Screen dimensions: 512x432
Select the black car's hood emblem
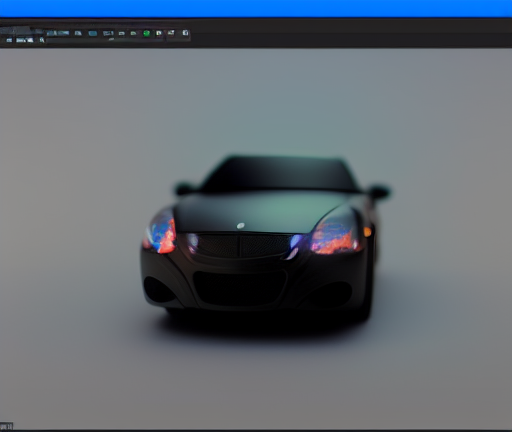(x=240, y=226)
